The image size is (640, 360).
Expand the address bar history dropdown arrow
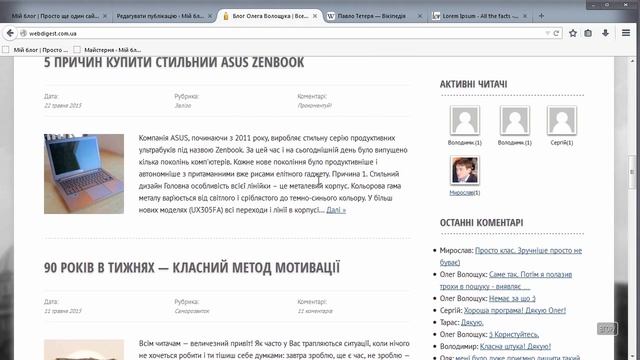click(x=547, y=33)
